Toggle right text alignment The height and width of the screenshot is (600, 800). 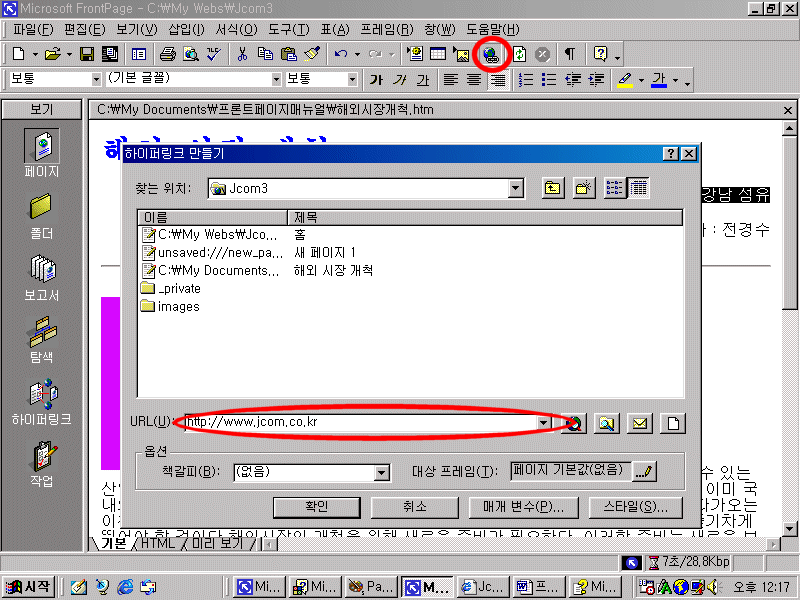[x=498, y=80]
